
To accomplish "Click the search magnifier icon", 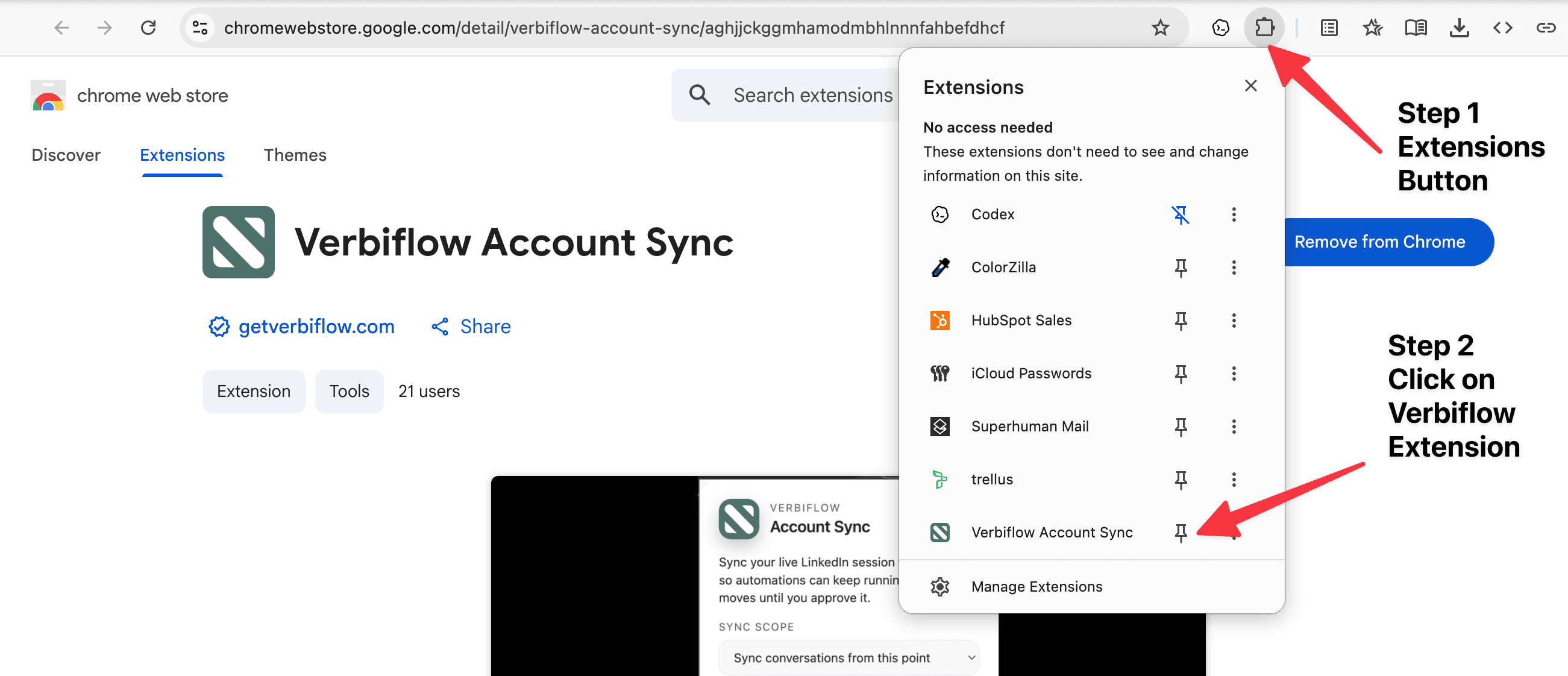I will point(699,95).
